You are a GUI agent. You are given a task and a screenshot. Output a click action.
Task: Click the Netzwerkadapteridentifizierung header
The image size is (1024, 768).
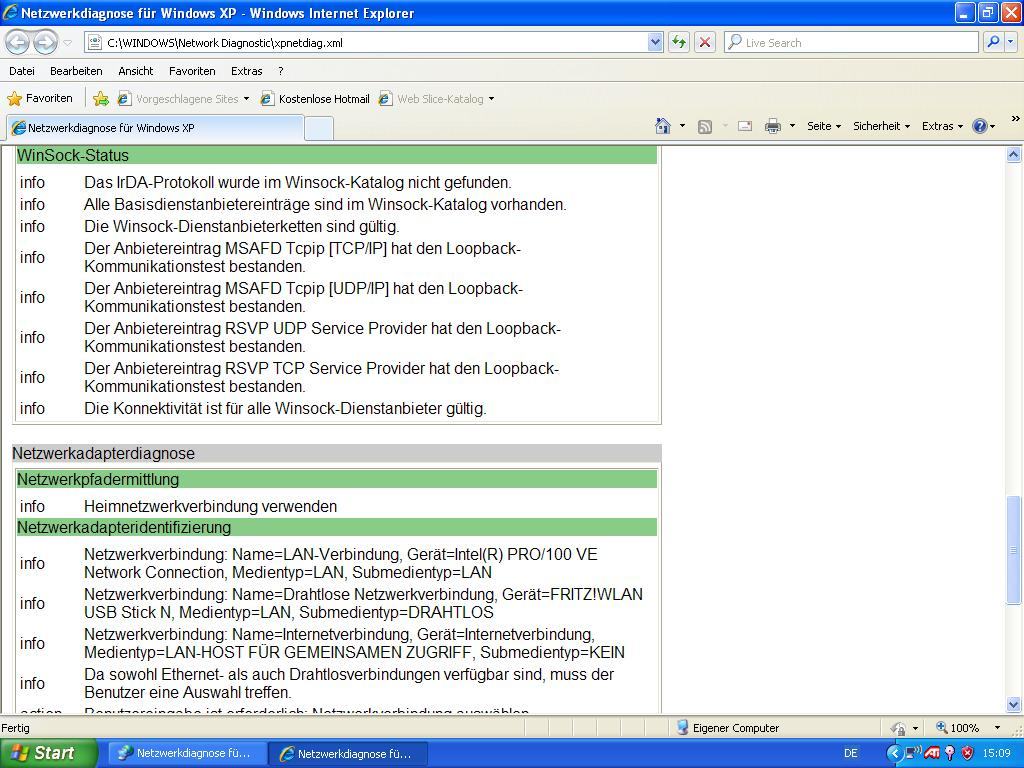click(x=336, y=527)
